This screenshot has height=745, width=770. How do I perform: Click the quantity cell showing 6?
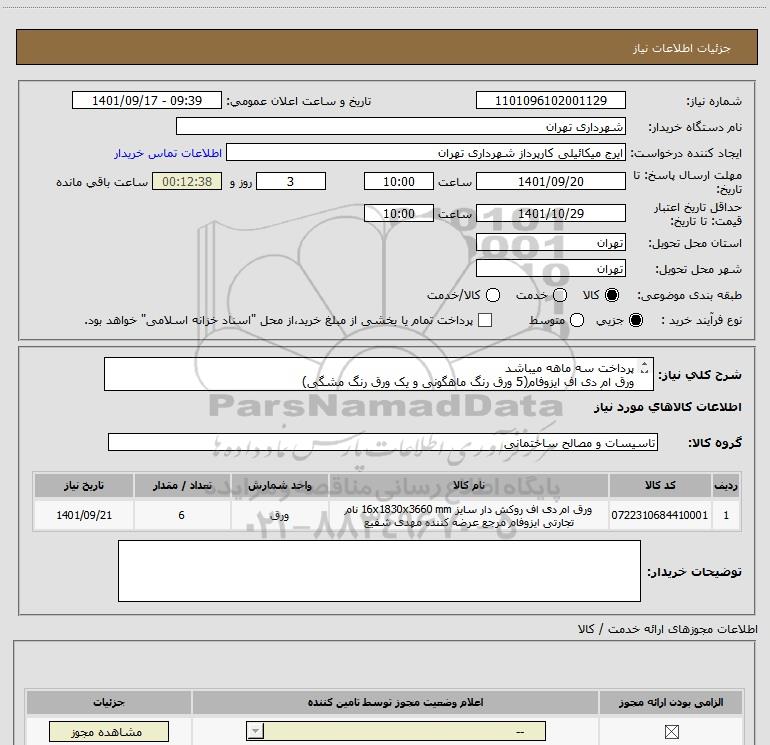click(182, 515)
